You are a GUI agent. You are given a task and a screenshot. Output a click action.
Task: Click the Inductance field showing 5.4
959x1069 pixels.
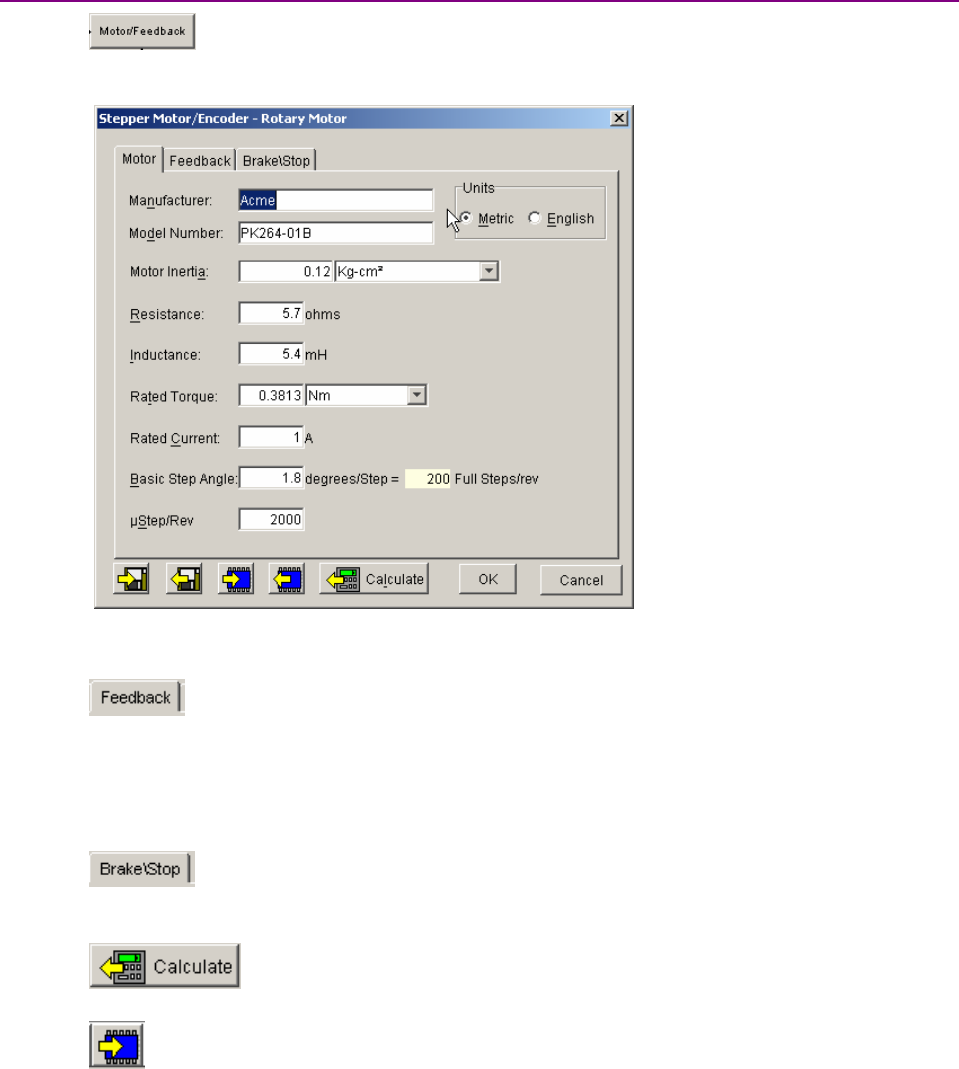click(271, 355)
